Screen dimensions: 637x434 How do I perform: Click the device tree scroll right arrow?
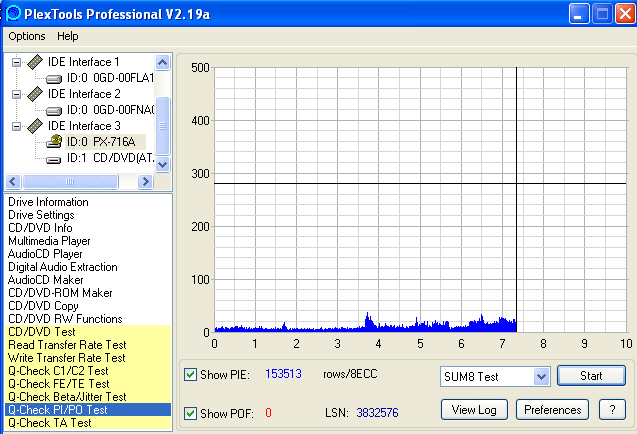(x=145, y=181)
